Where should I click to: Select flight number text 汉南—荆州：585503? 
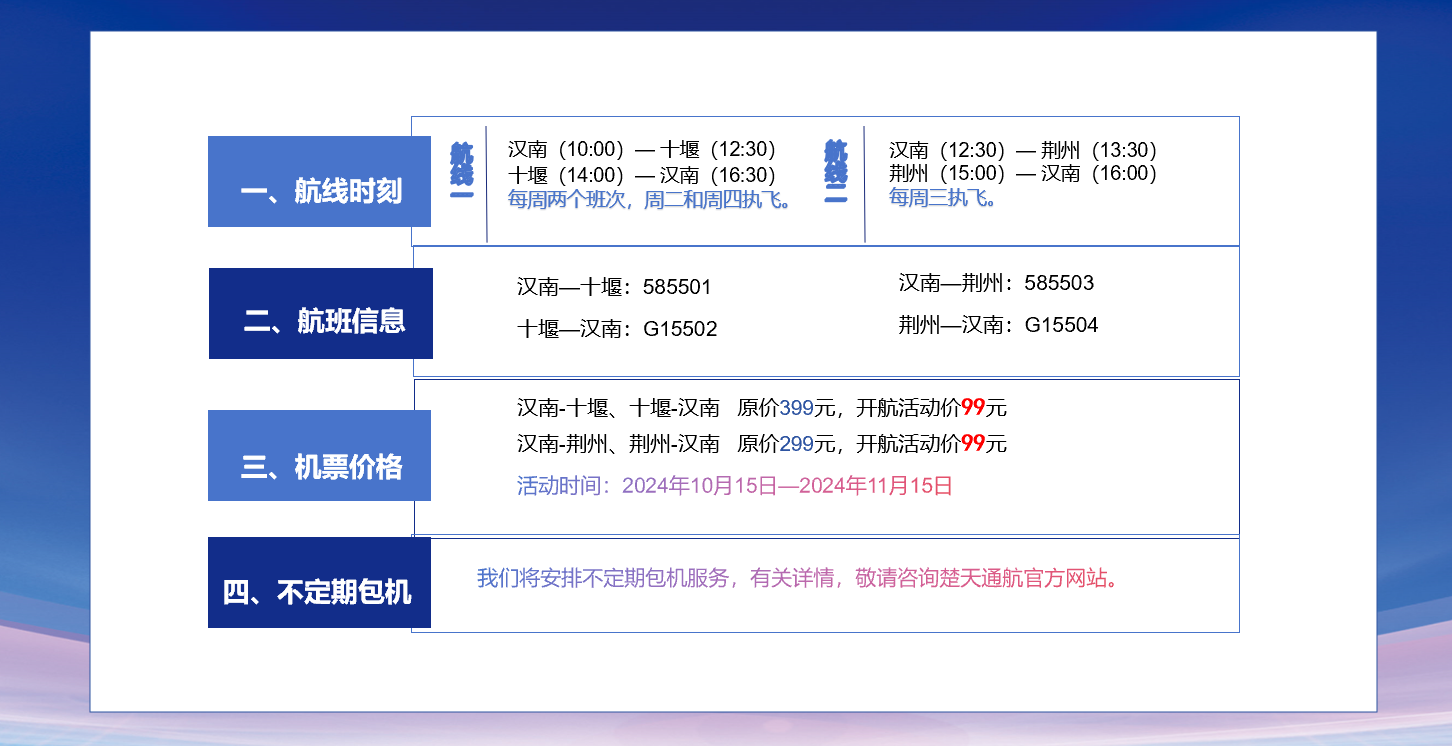coord(996,283)
